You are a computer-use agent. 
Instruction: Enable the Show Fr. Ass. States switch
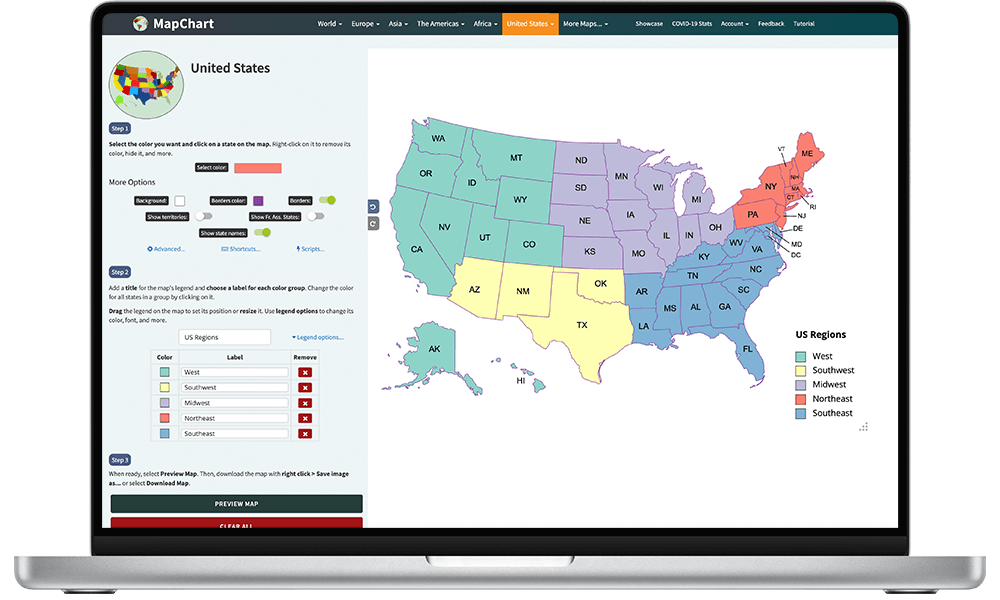point(316,216)
